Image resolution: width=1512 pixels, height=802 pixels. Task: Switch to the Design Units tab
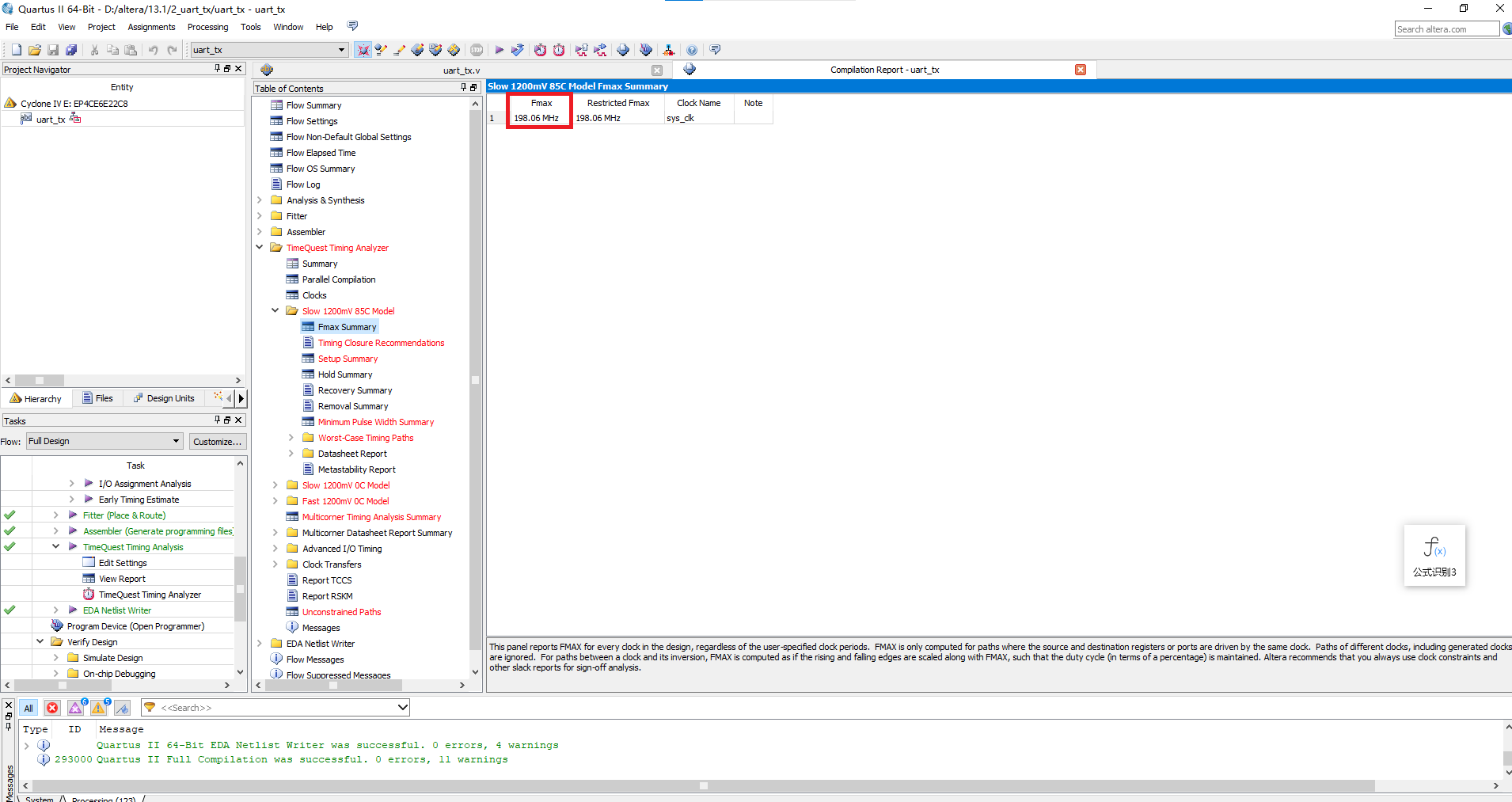tap(164, 398)
